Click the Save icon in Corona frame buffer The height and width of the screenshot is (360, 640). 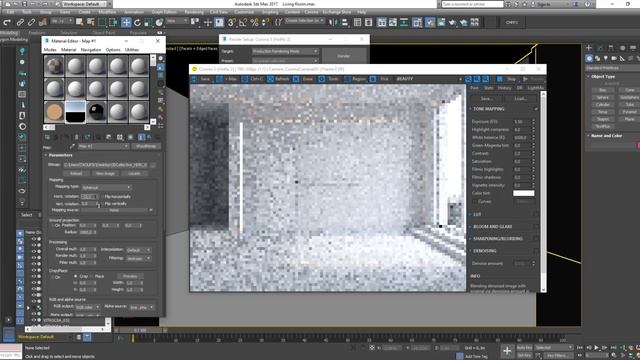click(194, 79)
